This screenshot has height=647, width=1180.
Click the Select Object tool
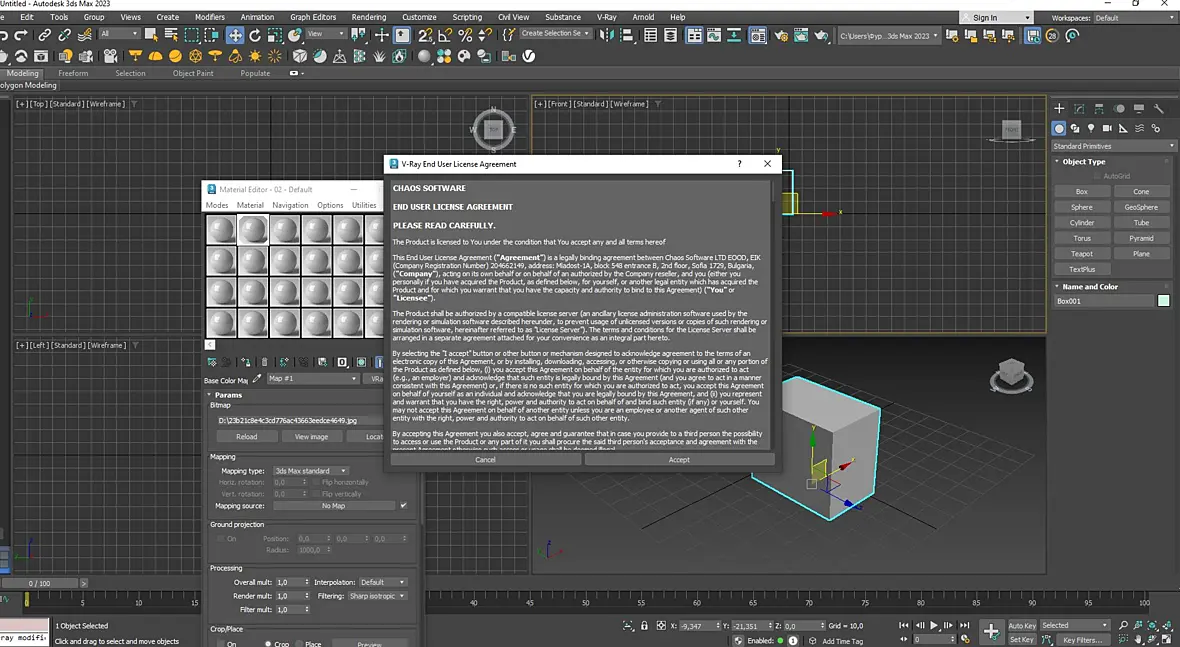pyautogui.click(x=151, y=35)
